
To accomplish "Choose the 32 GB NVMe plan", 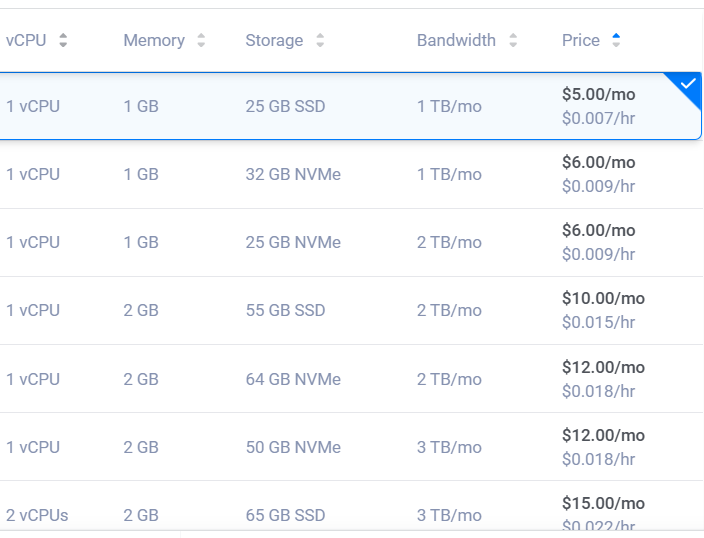I will (293, 174).
